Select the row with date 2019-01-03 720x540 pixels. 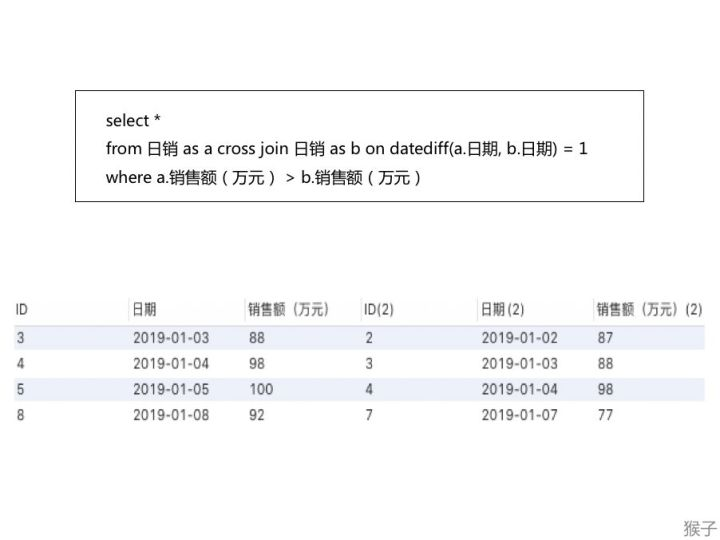click(x=359, y=338)
